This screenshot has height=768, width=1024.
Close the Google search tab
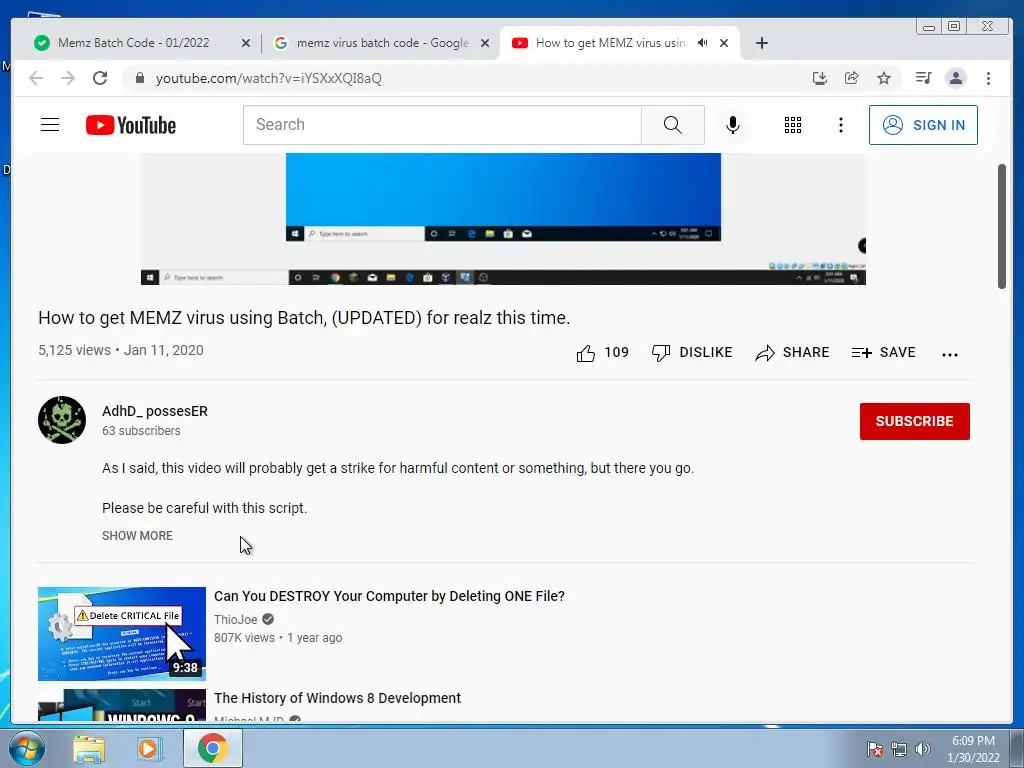(485, 43)
